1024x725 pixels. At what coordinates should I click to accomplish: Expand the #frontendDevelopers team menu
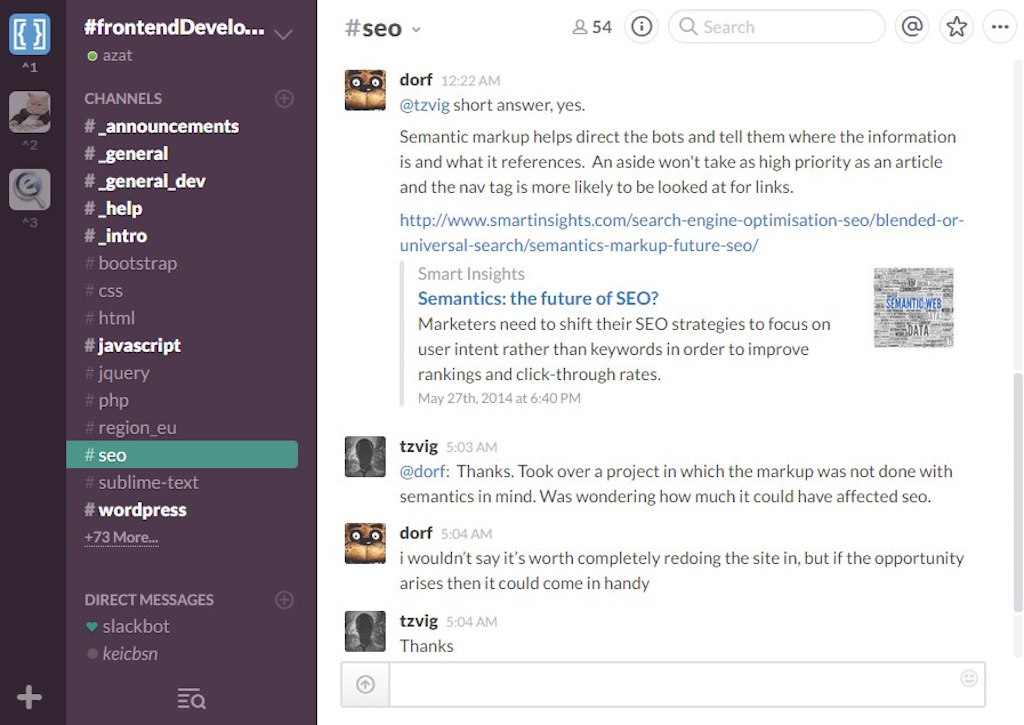(x=283, y=34)
